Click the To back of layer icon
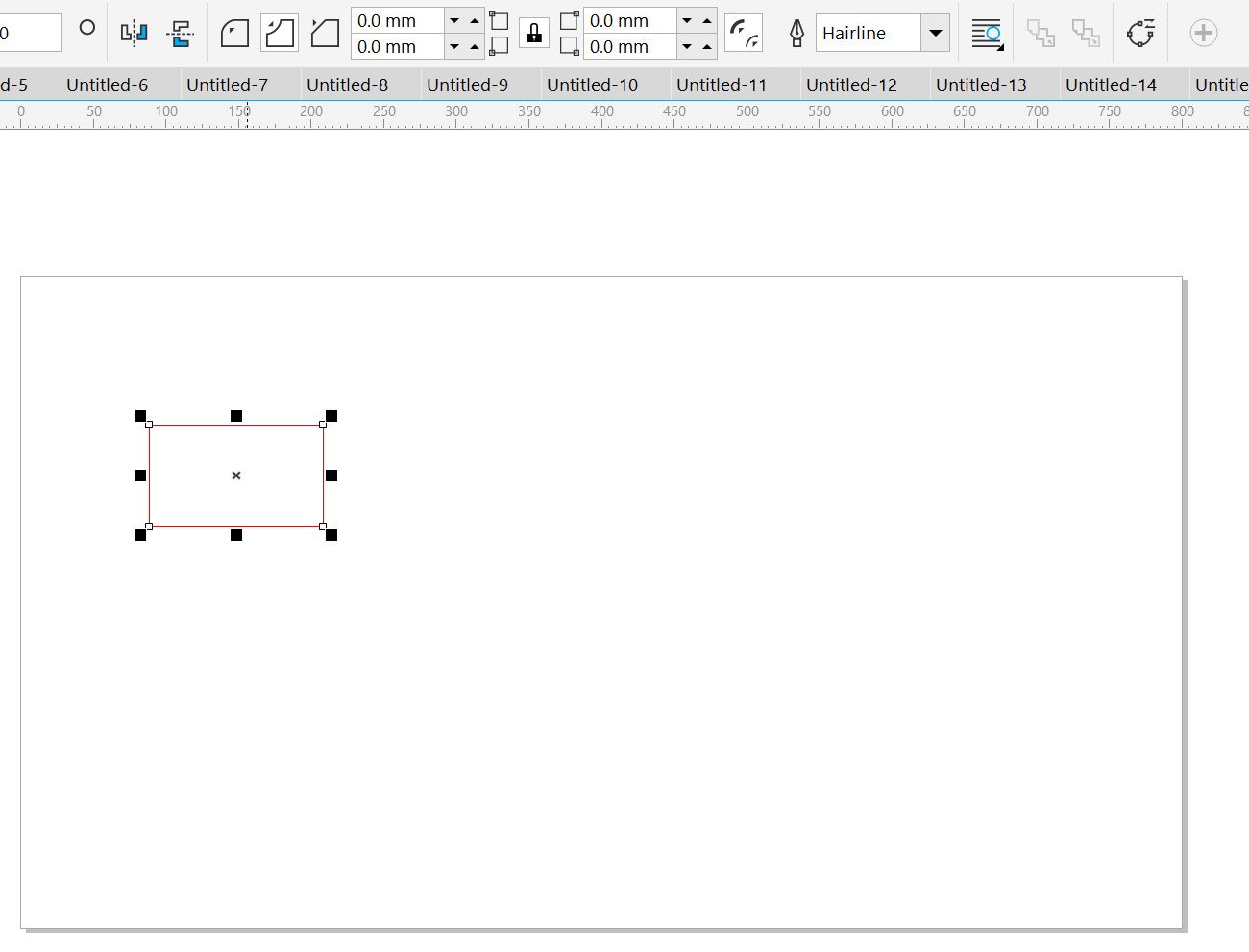This screenshot has height=952, width=1249. [1086, 33]
